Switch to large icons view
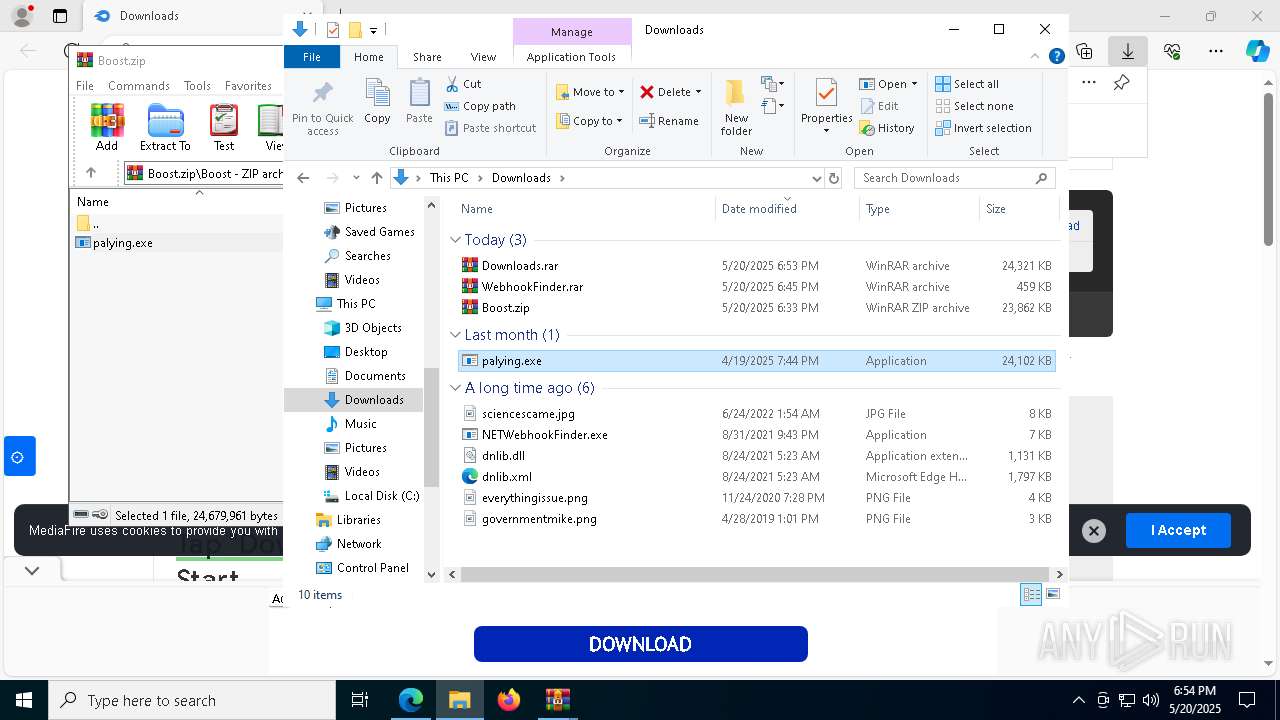This screenshot has height=720, width=1280. (x=1052, y=595)
